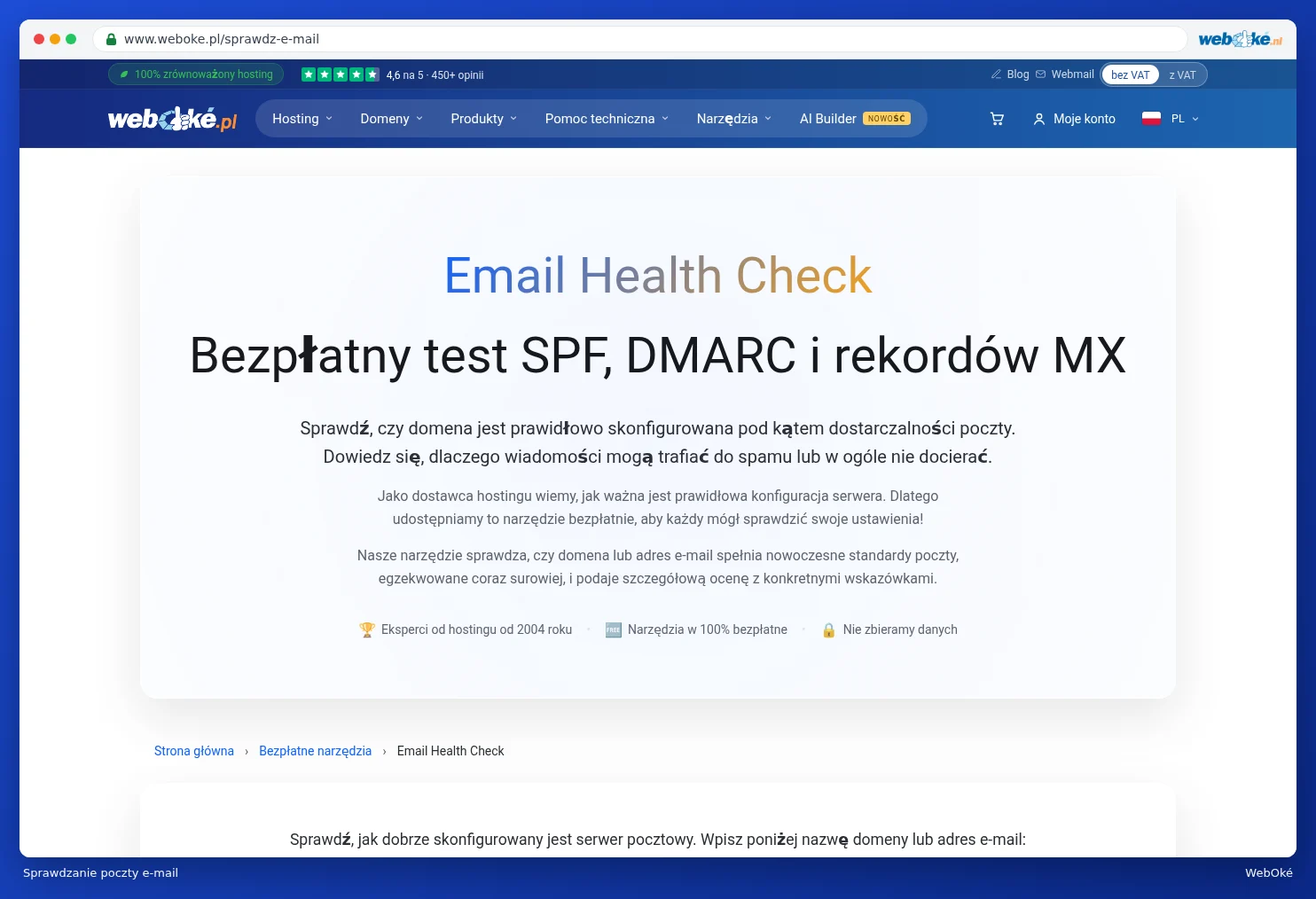
Task: Click the Eksperci od hostingu od 2004 roku text
Action: coord(476,629)
